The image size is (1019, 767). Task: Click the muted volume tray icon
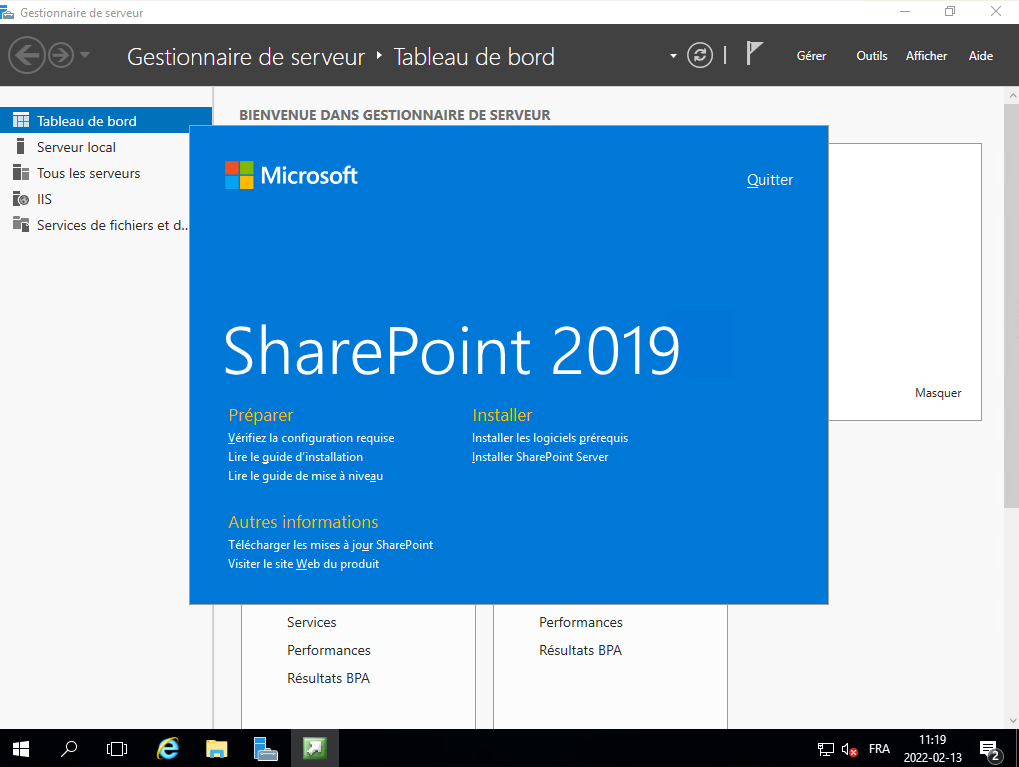(849, 749)
